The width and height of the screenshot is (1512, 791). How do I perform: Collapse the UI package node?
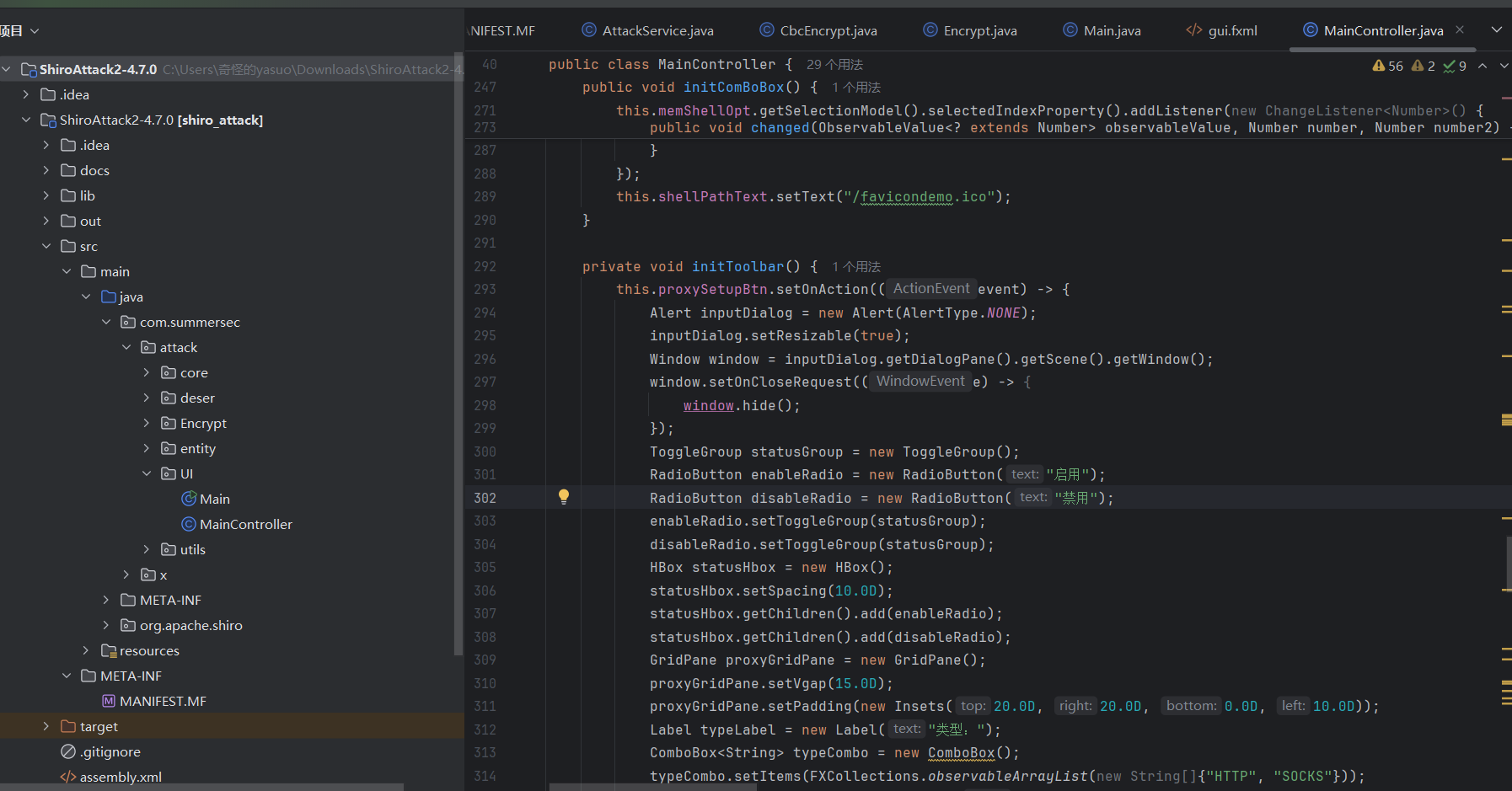(x=147, y=473)
